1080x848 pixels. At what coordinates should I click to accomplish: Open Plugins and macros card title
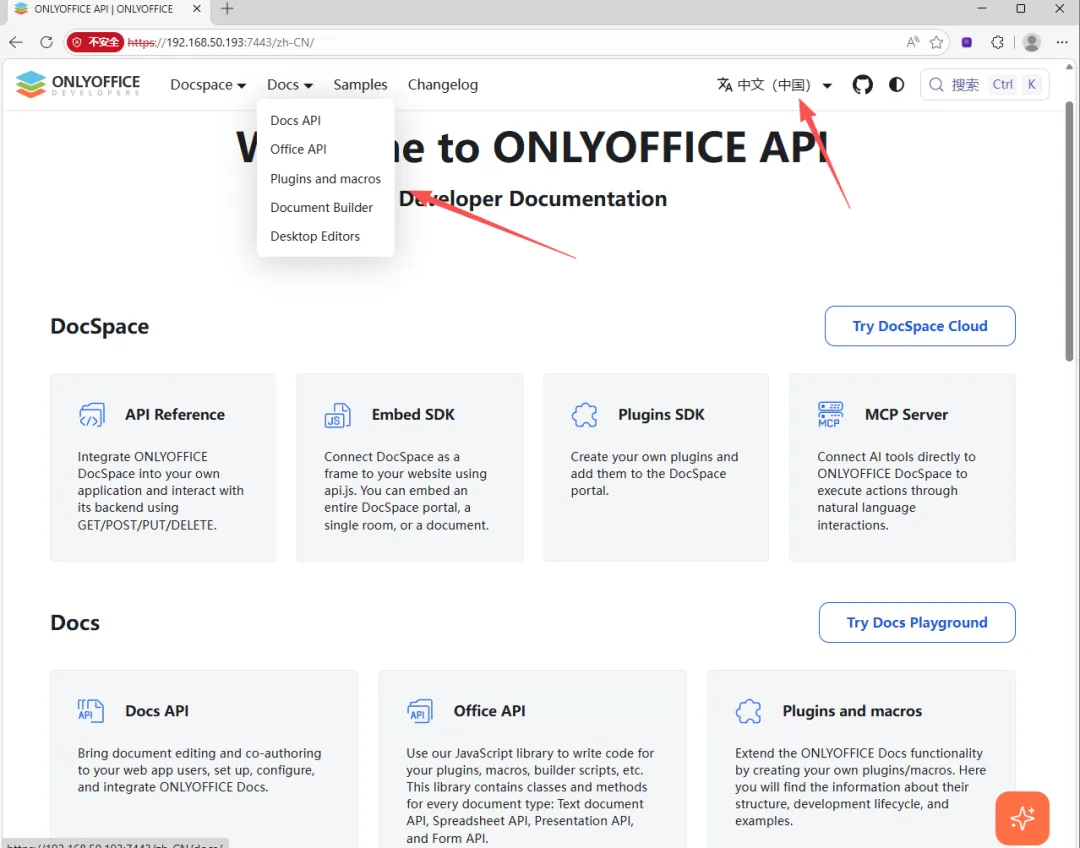852,711
